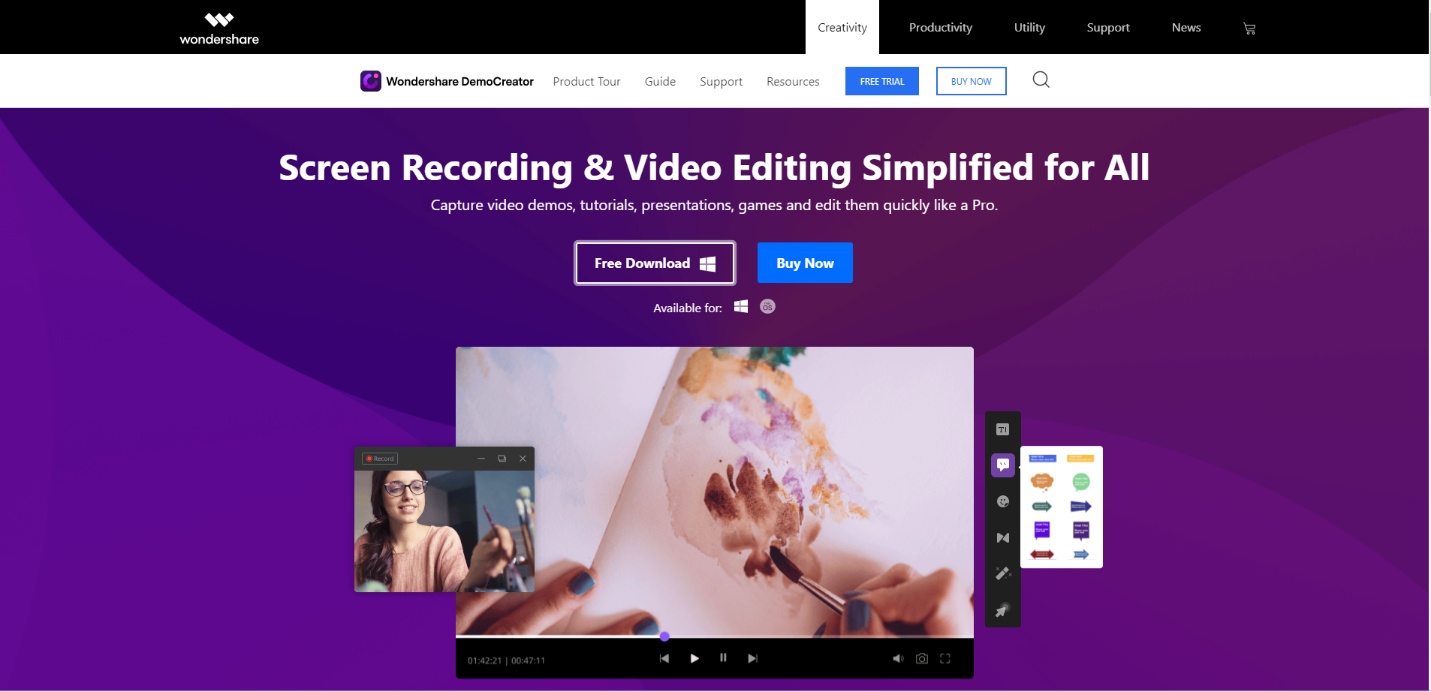Image resolution: width=1431 pixels, height=692 pixels.
Task: Play the demo video
Action: click(694, 658)
